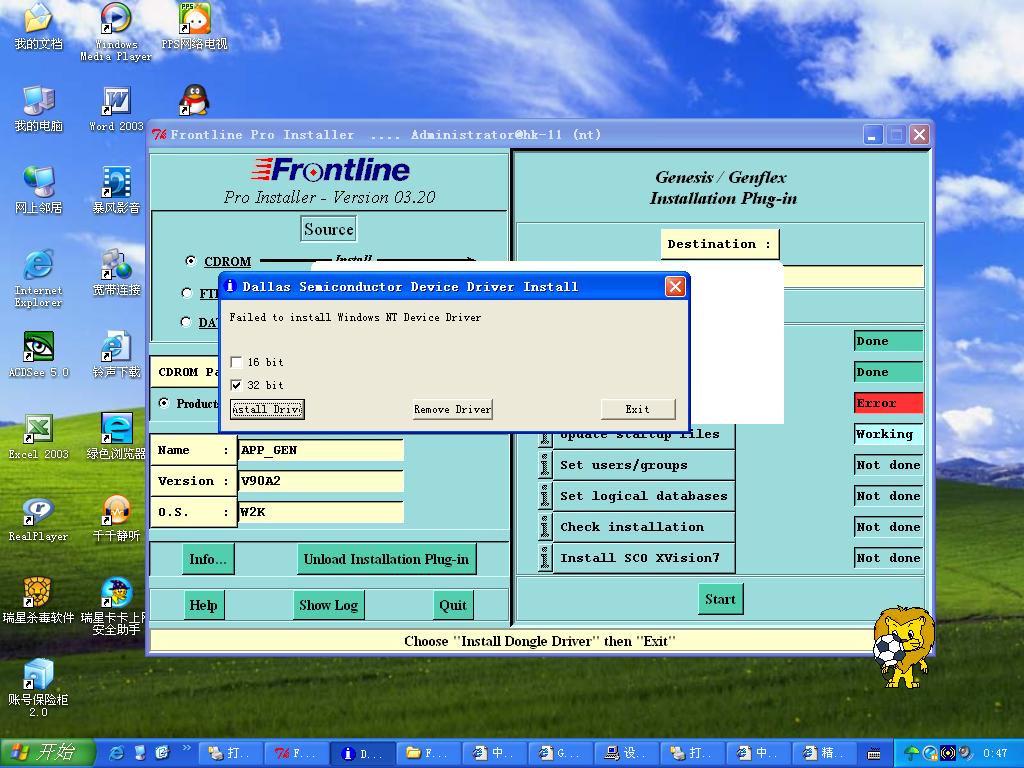
Task: Open the 千千静听 desktop shortcut
Action: (116, 519)
